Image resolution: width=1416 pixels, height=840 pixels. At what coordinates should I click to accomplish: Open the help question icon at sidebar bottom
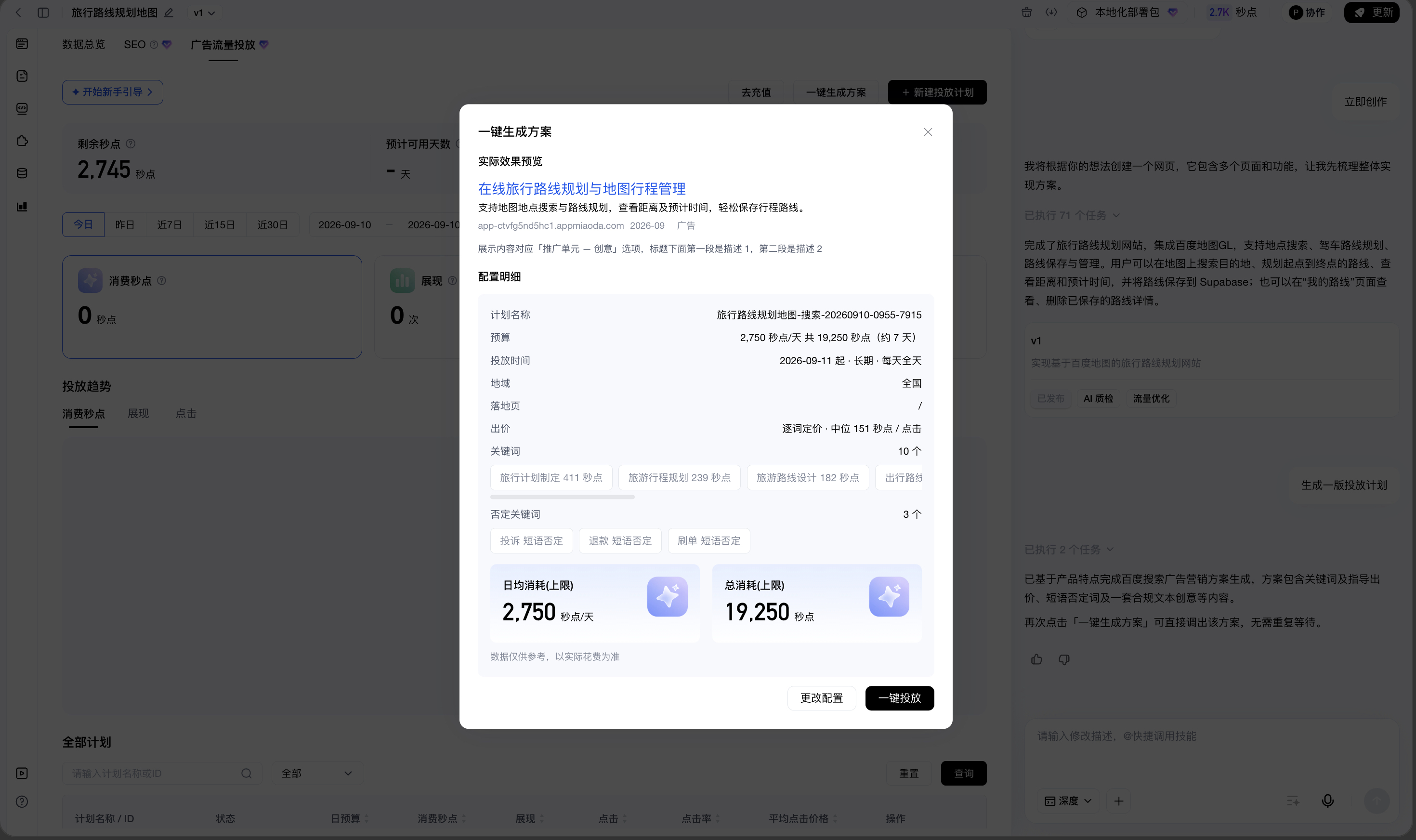tap(22, 801)
